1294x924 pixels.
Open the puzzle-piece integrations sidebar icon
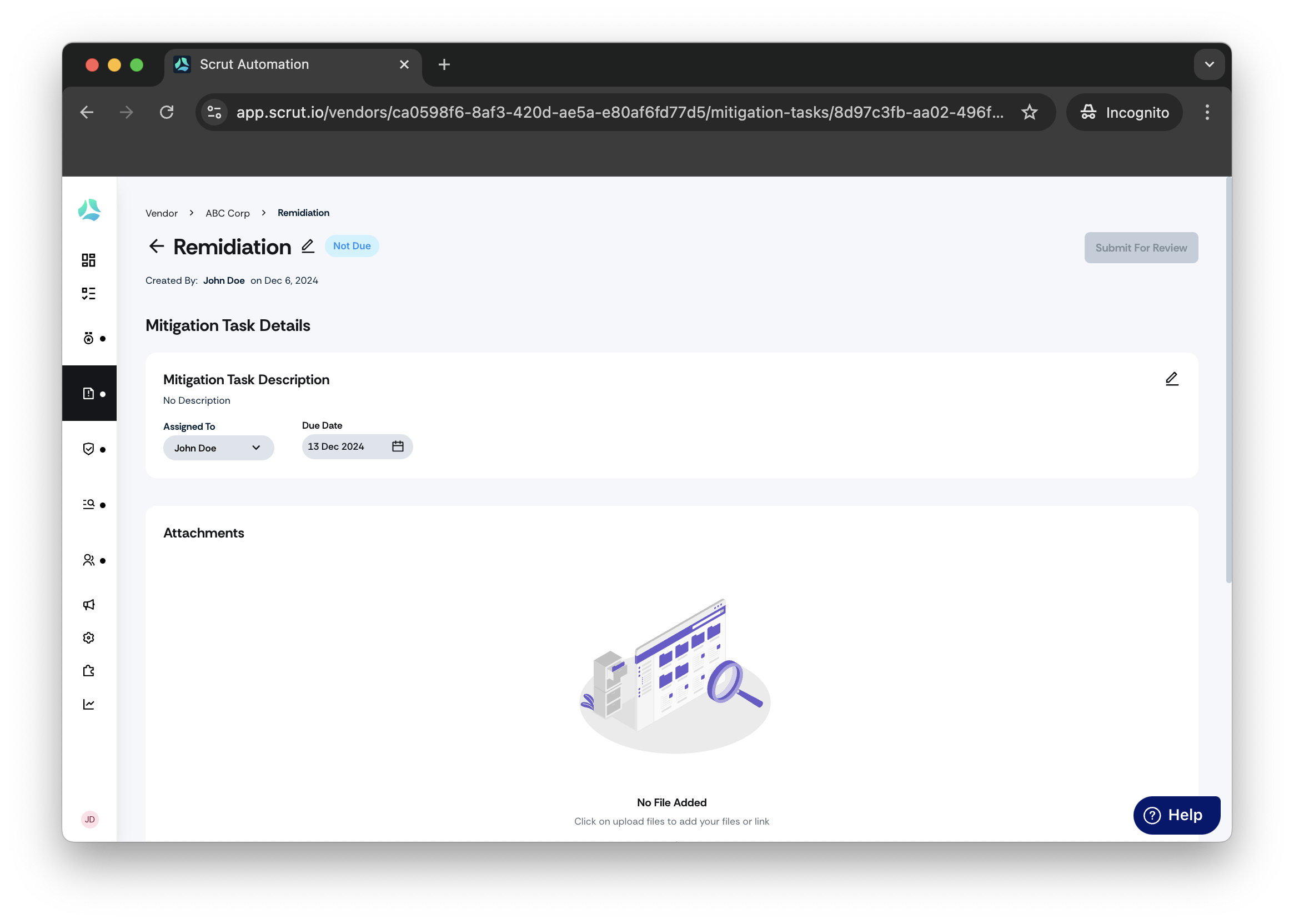coord(88,671)
